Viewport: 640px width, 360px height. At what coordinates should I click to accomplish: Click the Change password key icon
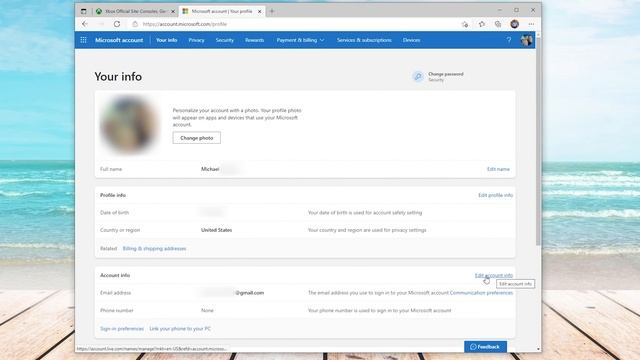418,76
